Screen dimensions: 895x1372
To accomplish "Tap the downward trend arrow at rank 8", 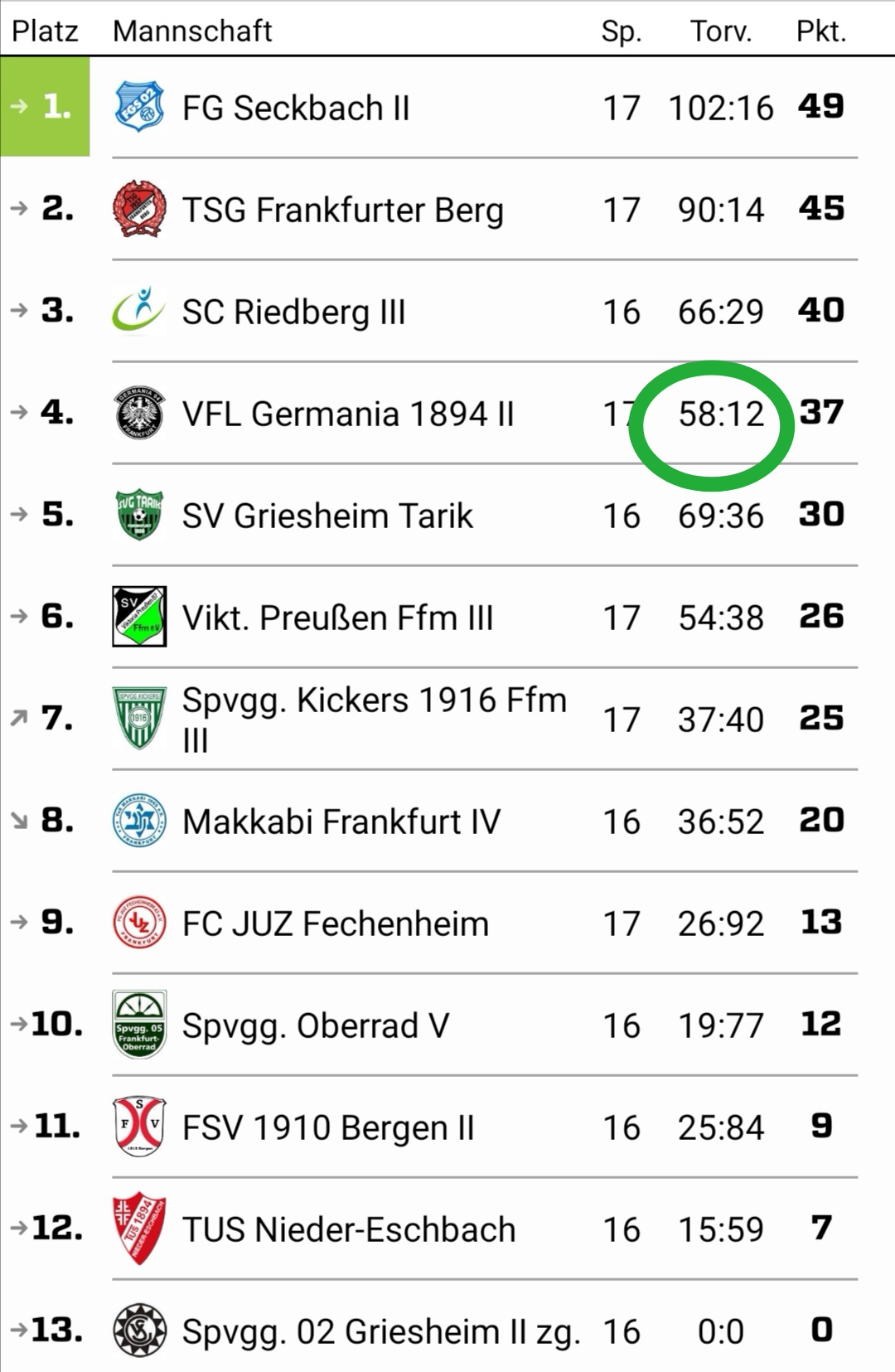I will tap(19, 821).
